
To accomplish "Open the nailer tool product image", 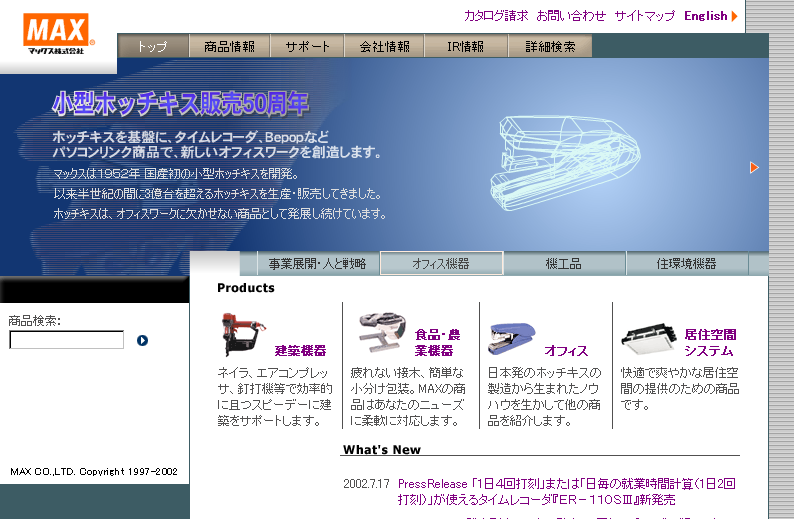I will click(x=242, y=334).
